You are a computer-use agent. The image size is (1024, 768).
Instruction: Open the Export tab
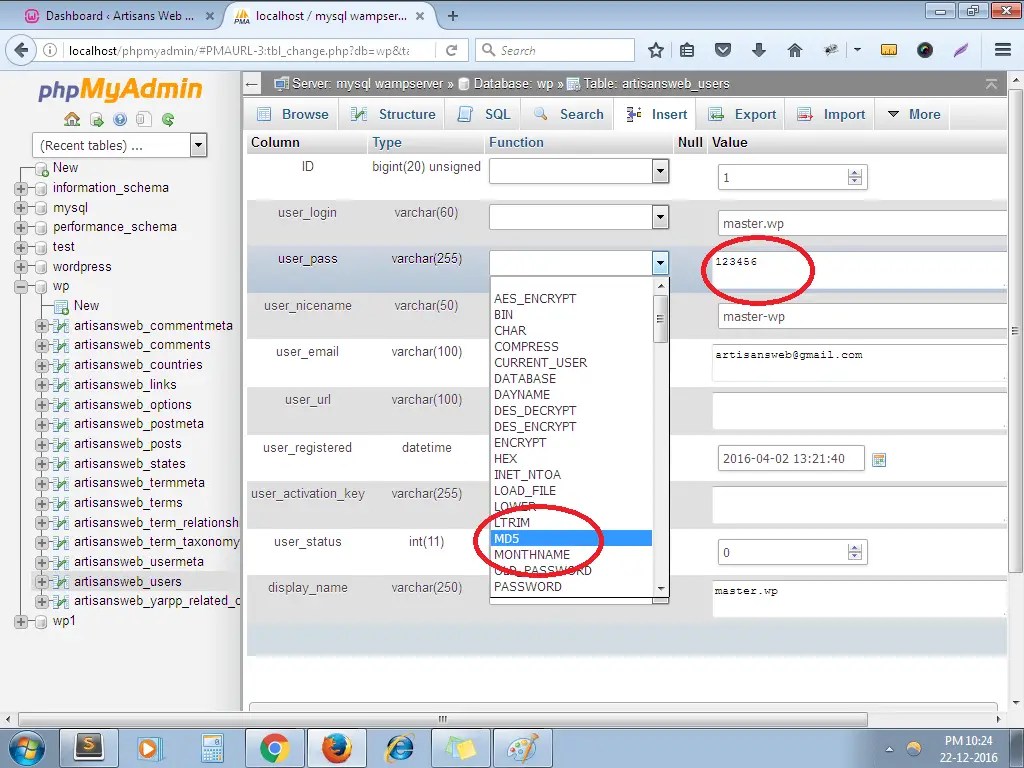click(x=742, y=114)
